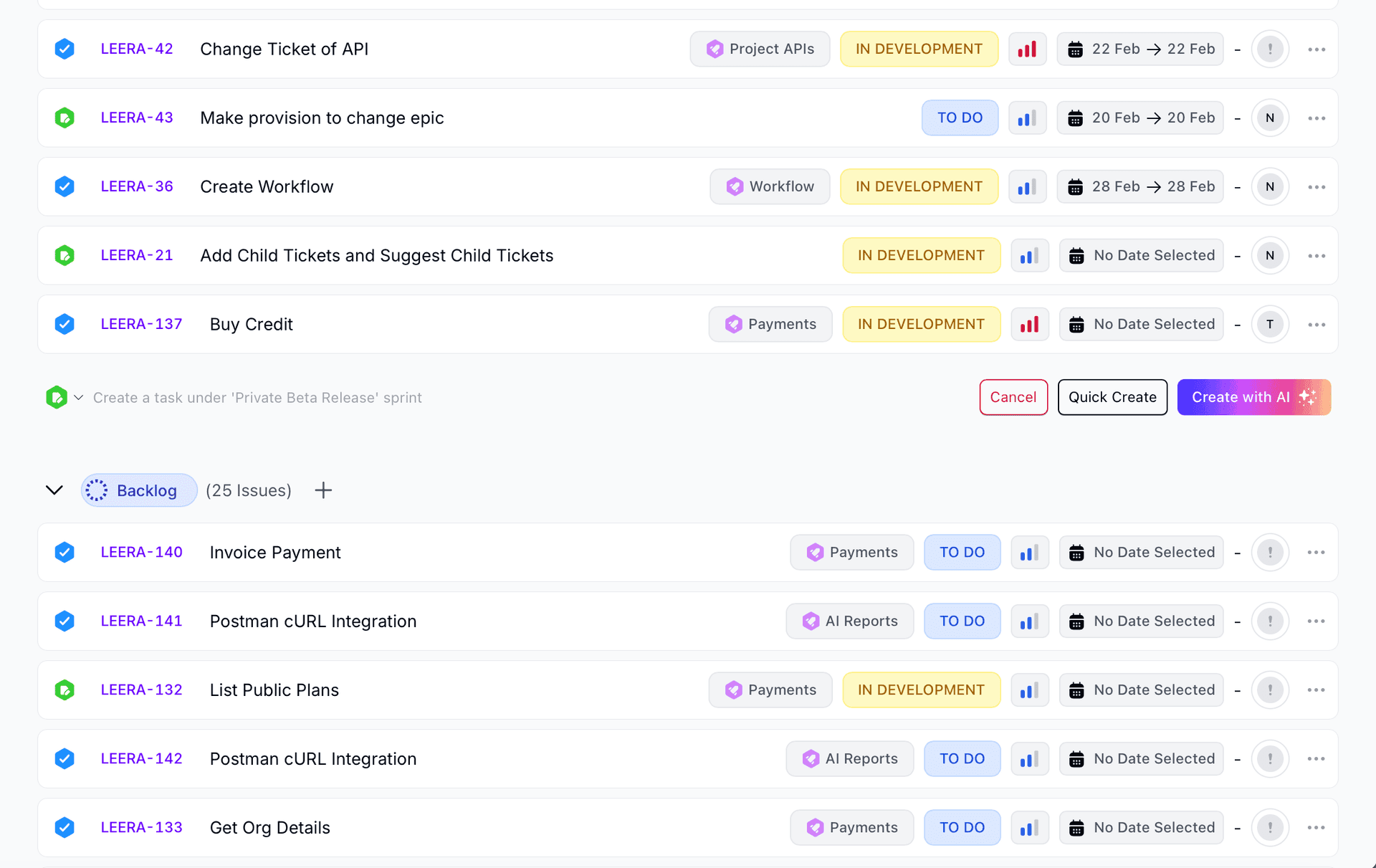The height and width of the screenshot is (868, 1376).
Task: Open the TO DO status dropdown on LEERA-43
Action: [x=960, y=118]
